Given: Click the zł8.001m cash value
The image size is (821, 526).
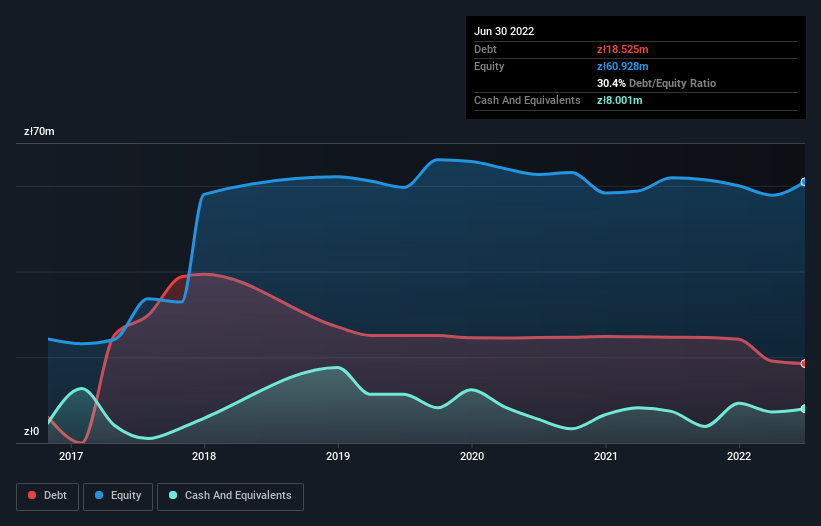Looking at the screenshot, I should click(619, 100).
